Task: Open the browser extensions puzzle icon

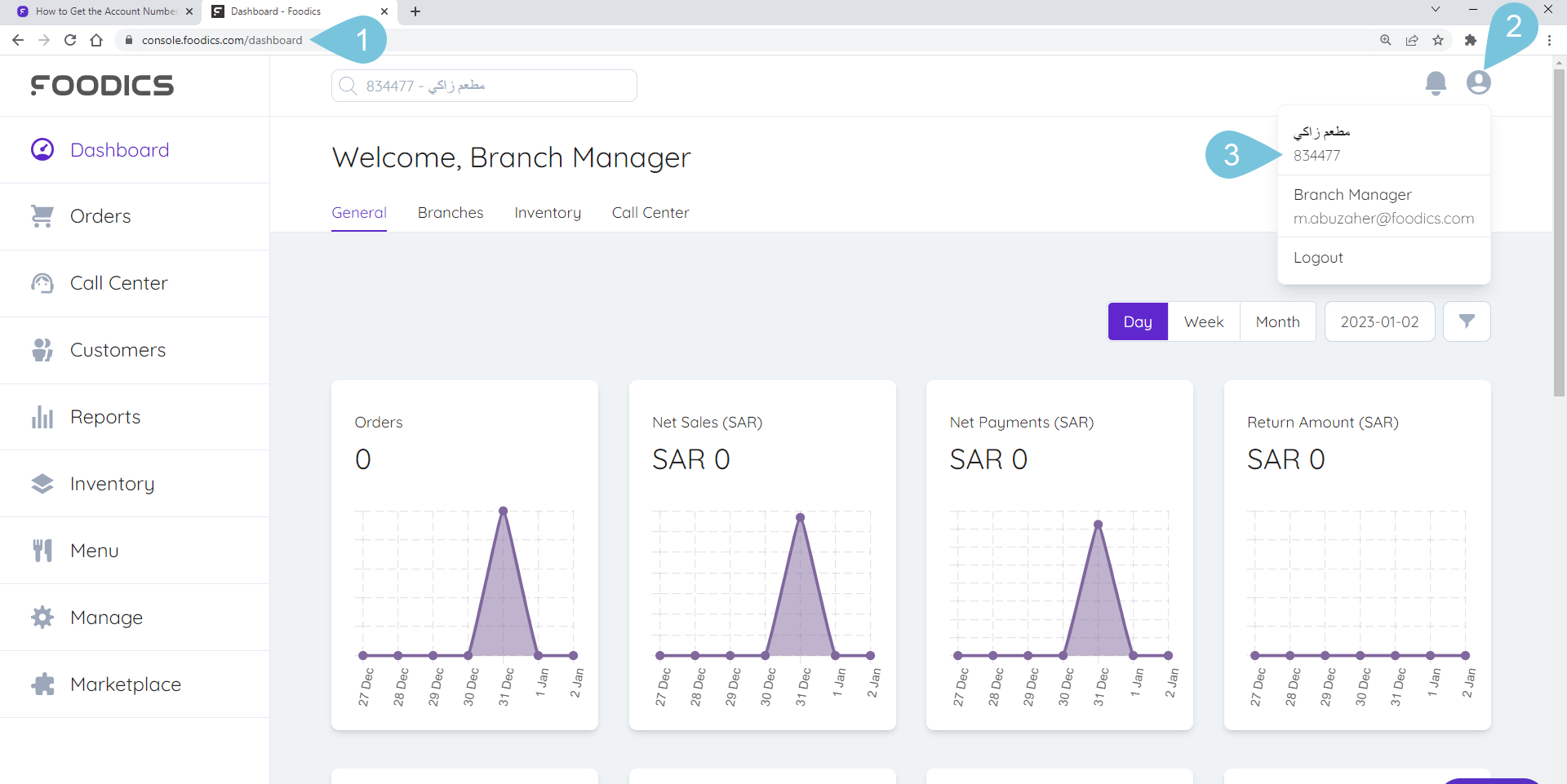Action: 1471,40
